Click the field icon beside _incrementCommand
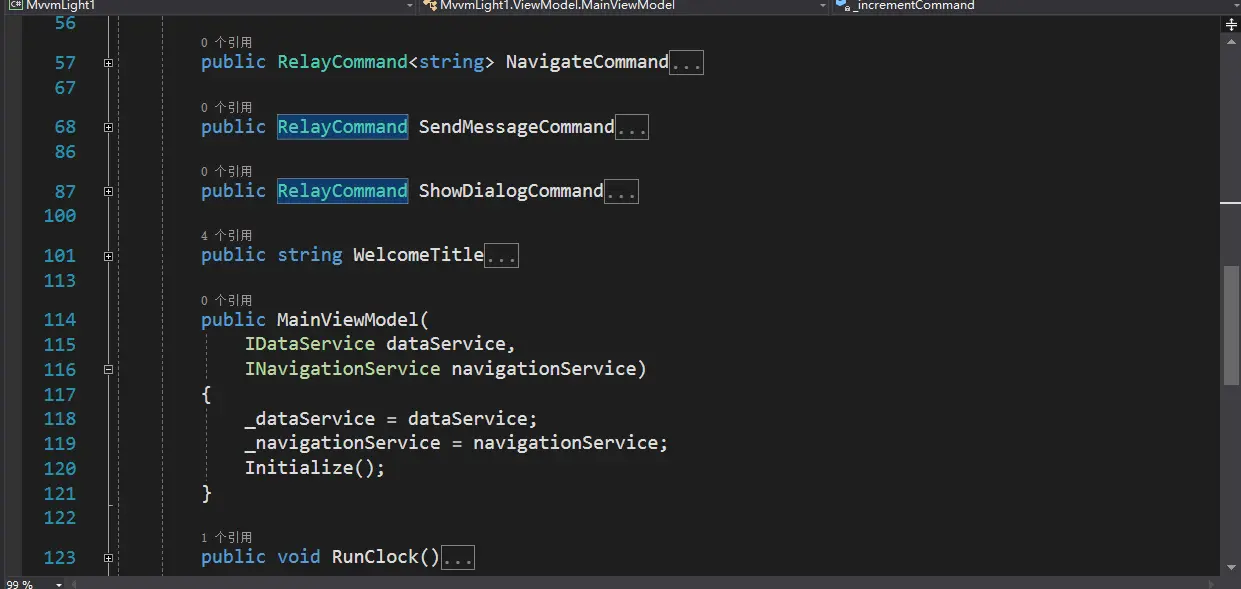Screen dimensions: 1241x589 click(x=842, y=5)
